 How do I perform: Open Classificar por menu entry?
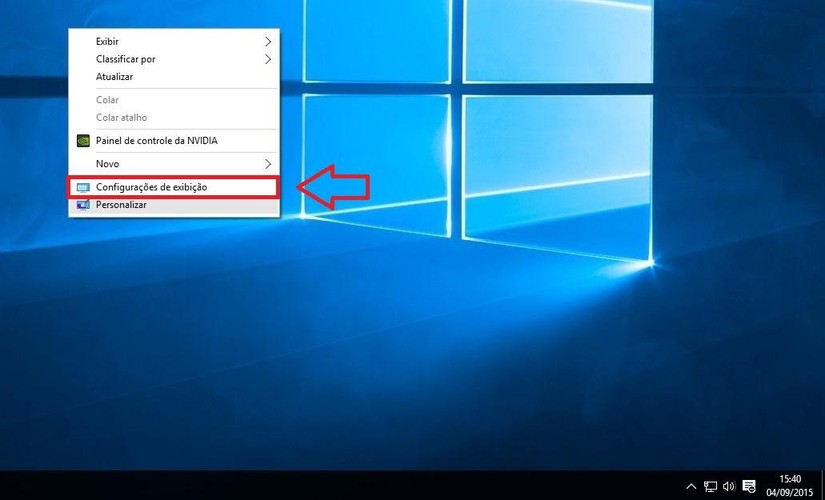174,59
